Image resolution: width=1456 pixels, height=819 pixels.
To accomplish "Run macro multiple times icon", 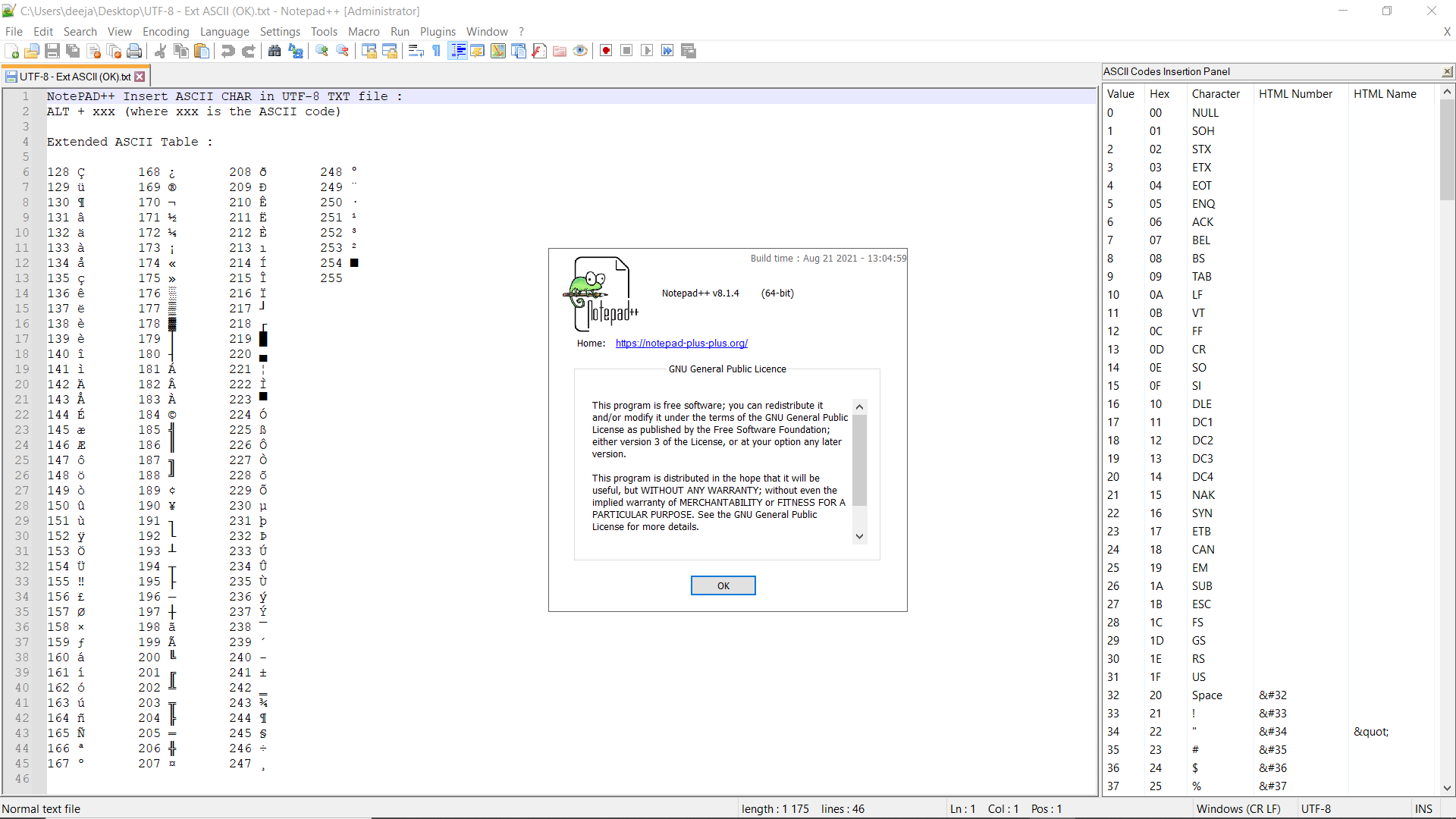I will (667, 51).
